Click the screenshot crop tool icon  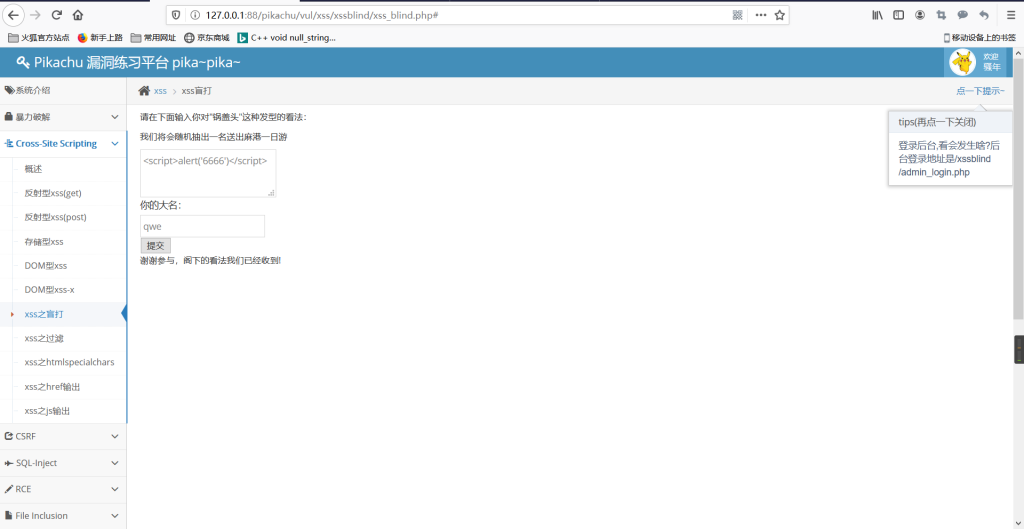pyautogui.click(x=941, y=15)
